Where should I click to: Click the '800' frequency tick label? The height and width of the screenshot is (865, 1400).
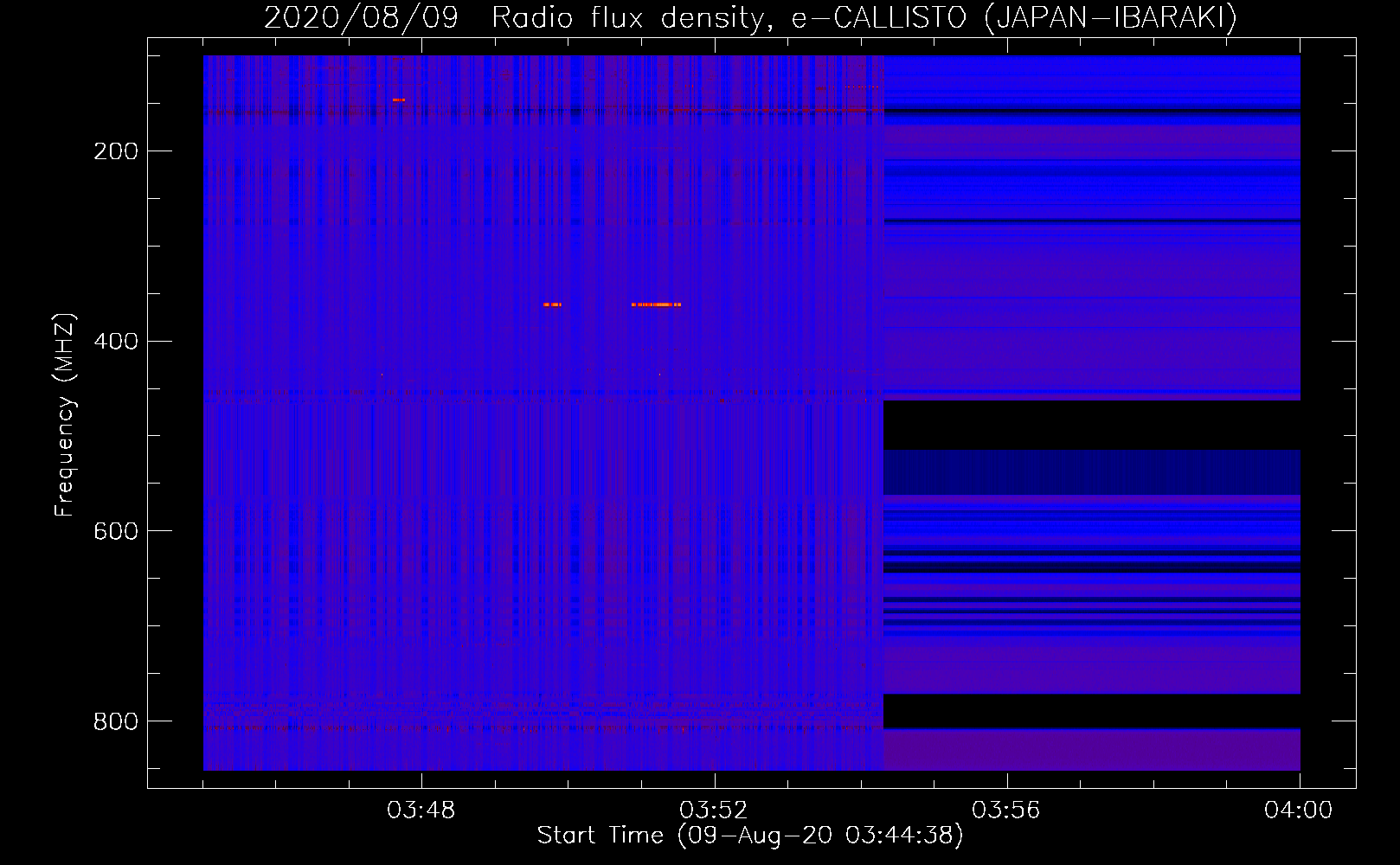pos(116,721)
